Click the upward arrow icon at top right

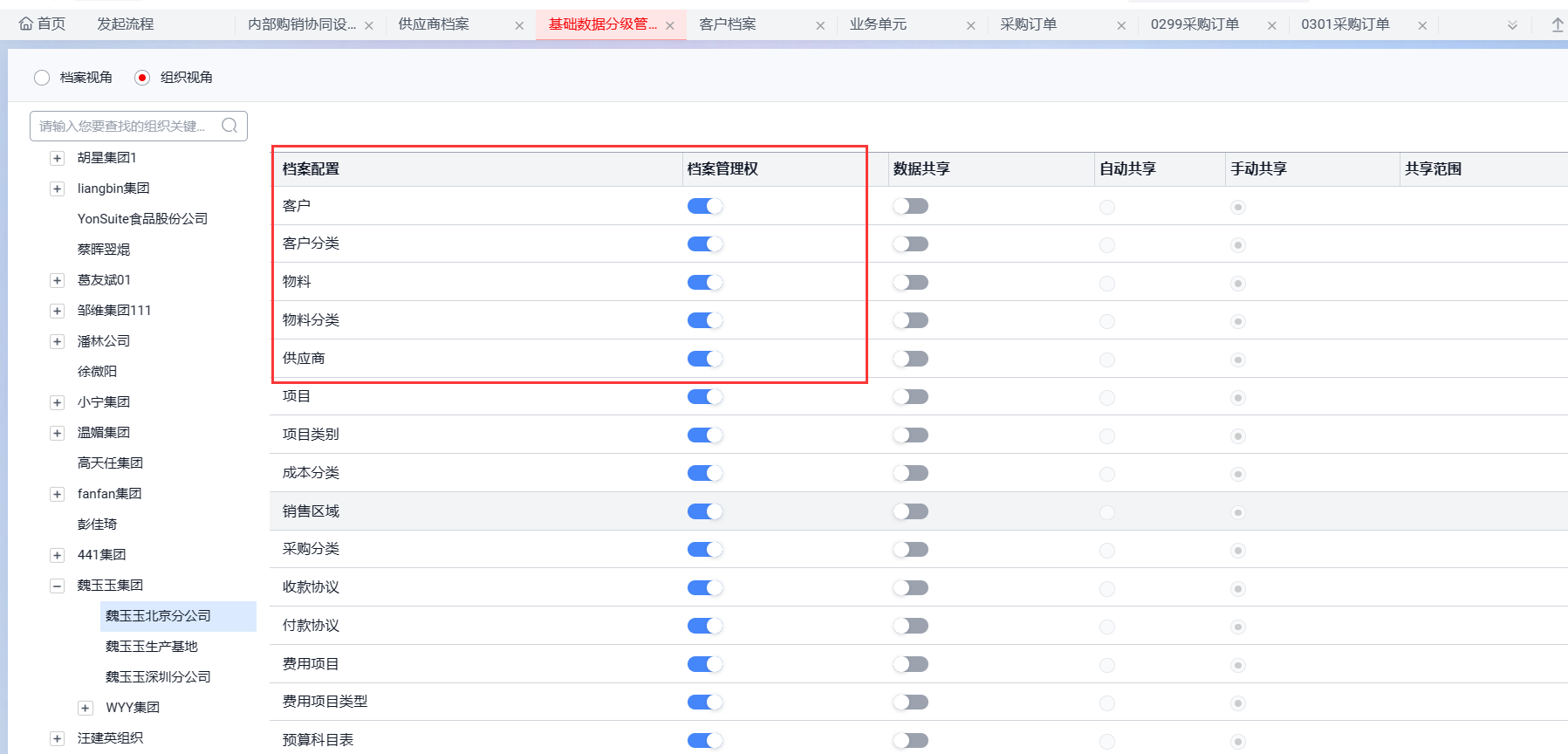(1557, 25)
